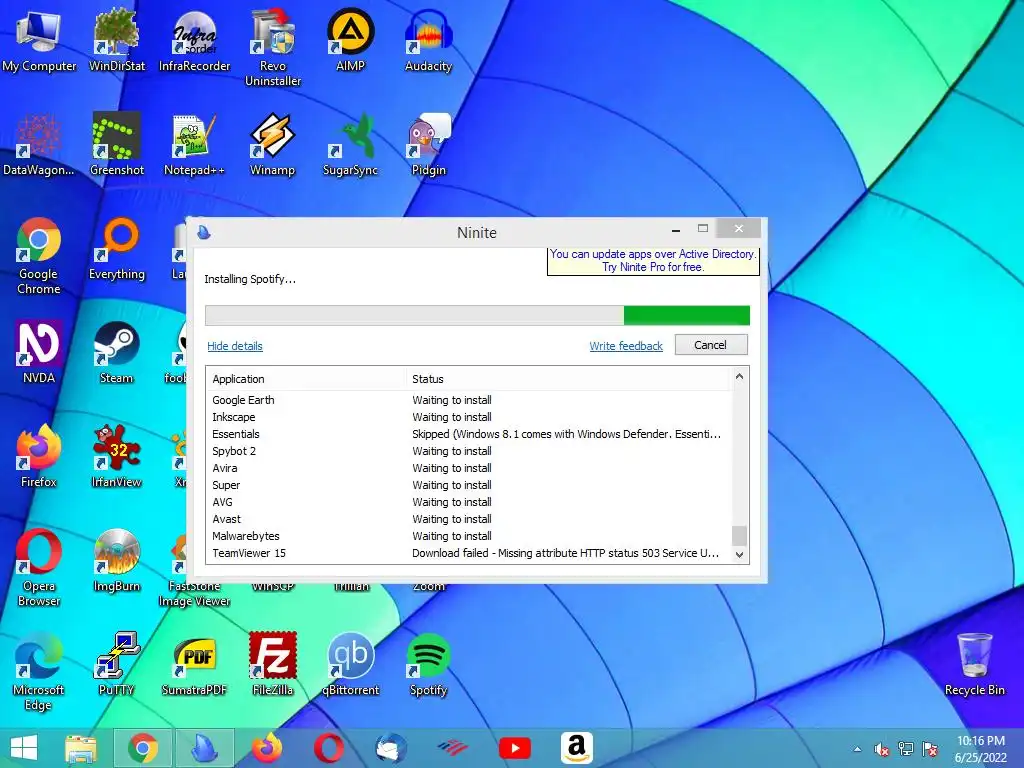Select the Avast row

coord(469,519)
